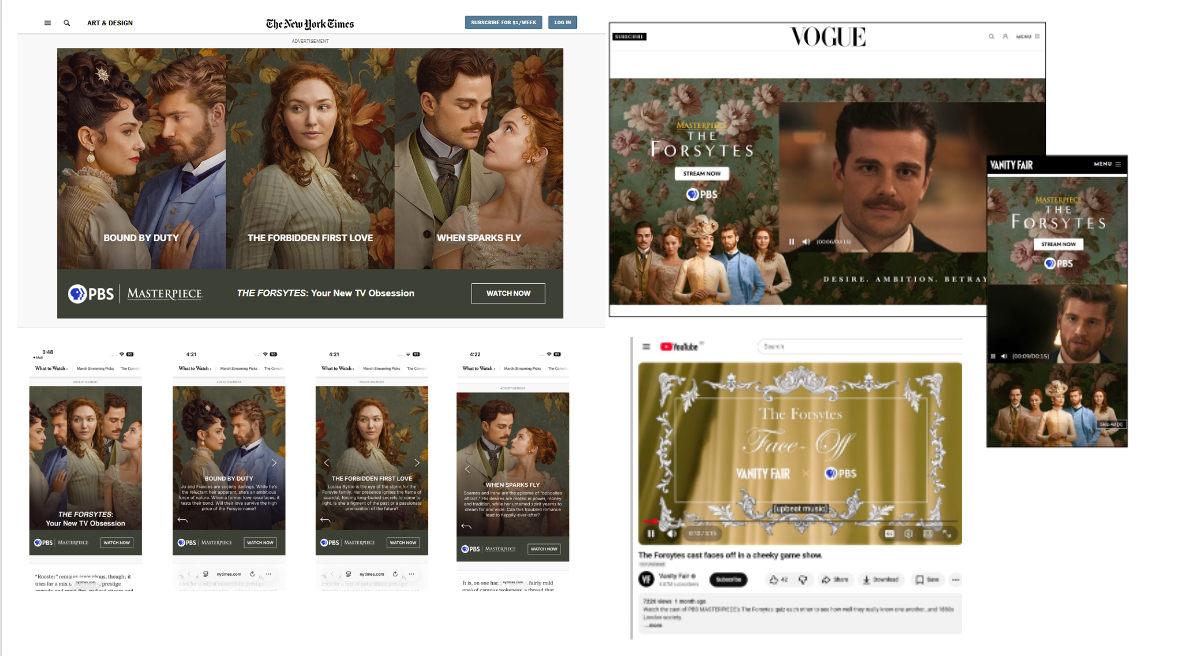The height and width of the screenshot is (656, 1183).
Task: Mute the video in Vanity Fair ad
Action: point(1004,356)
